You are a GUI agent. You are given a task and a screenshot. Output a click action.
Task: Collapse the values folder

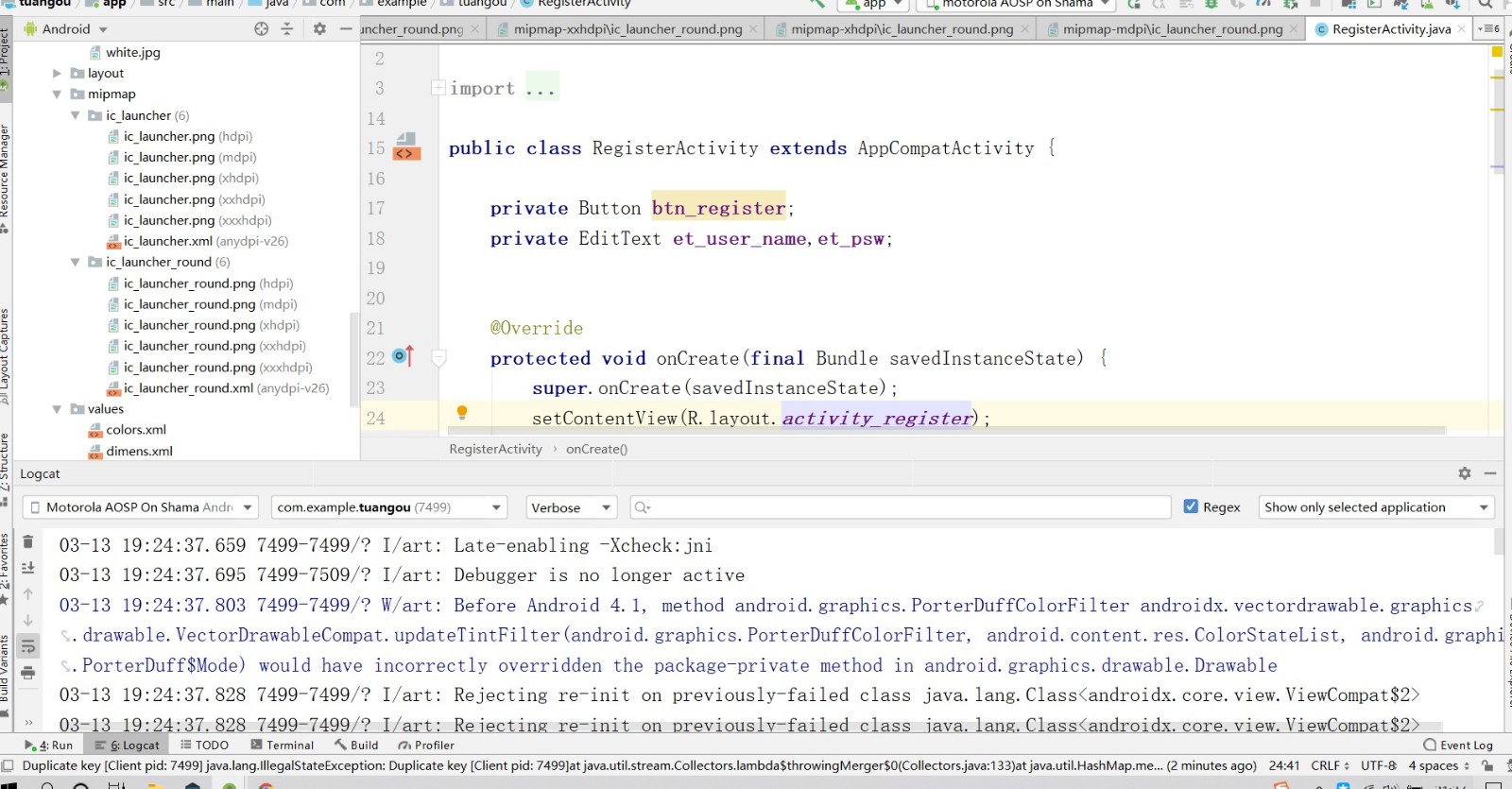click(57, 409)
